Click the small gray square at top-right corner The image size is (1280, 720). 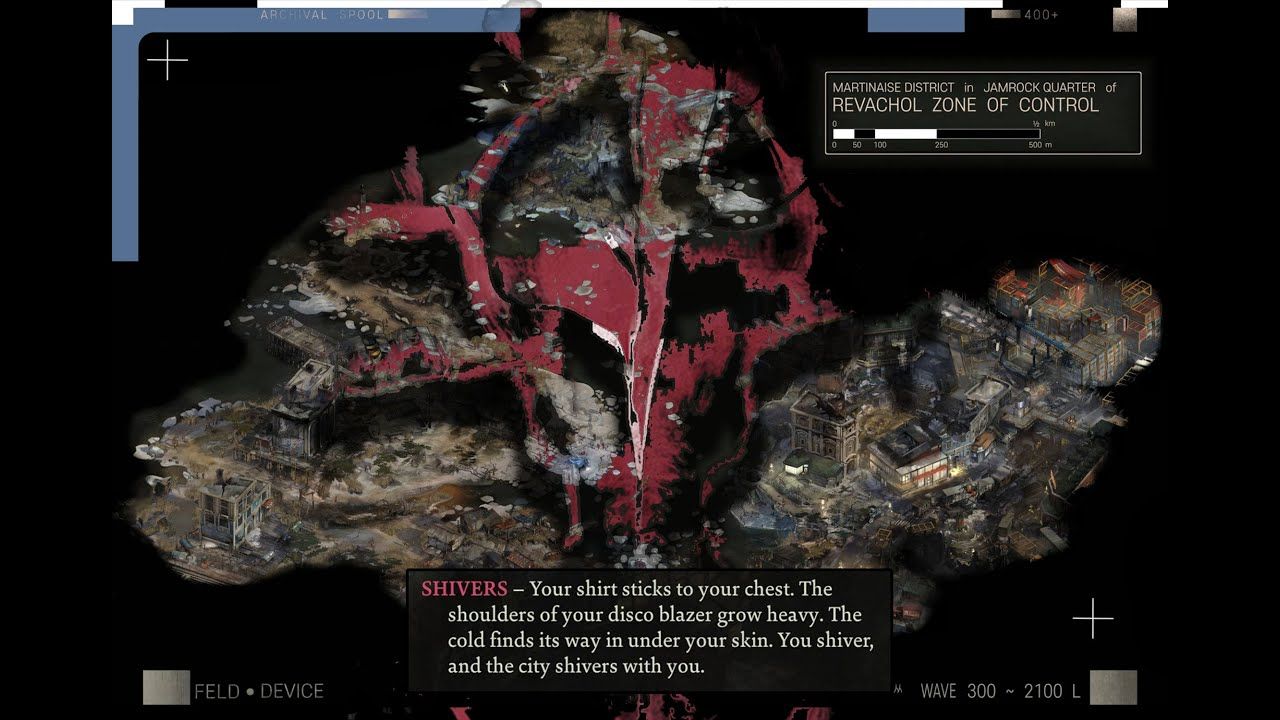tap(1125, 19)
